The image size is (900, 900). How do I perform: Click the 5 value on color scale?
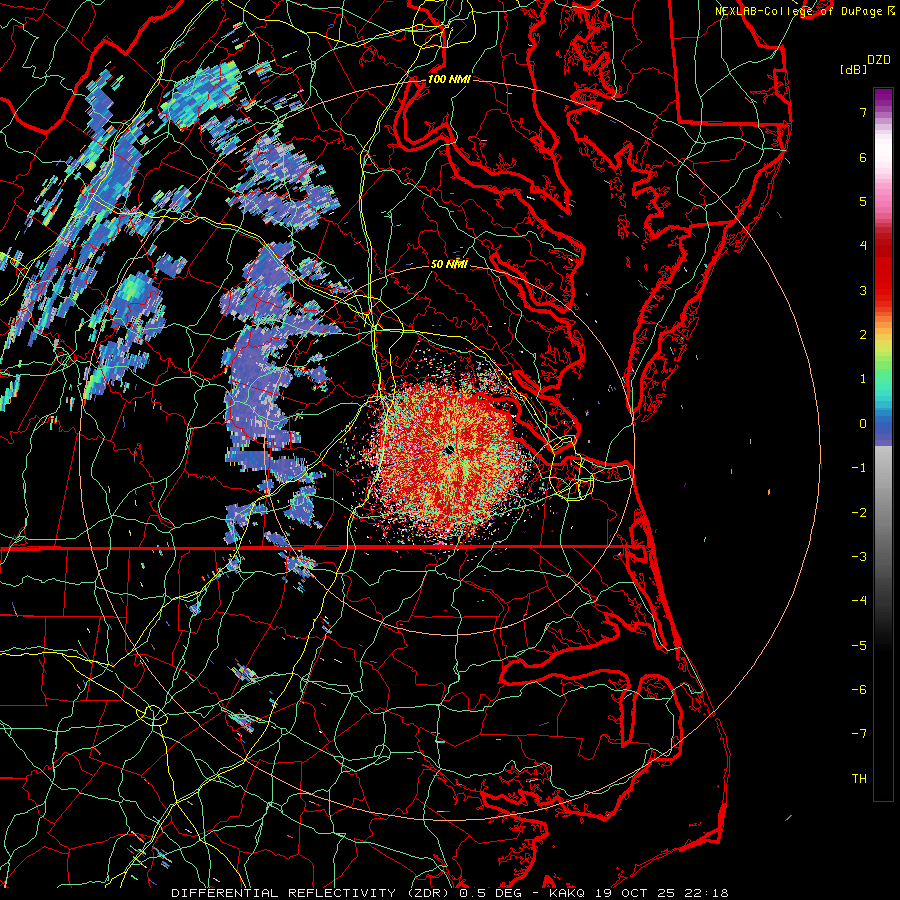tap(863, 201)
